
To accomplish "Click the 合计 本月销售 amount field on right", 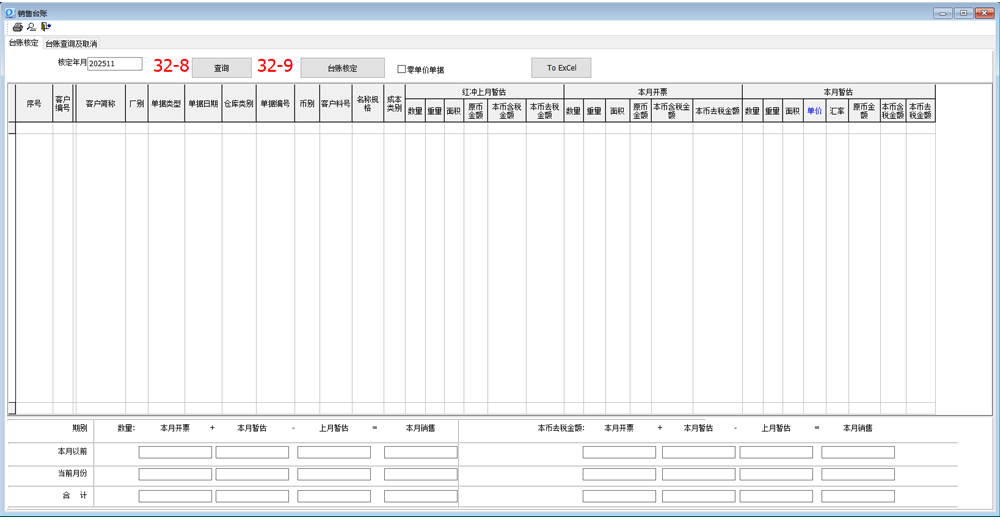I will pyautogui.click(x=857, y=496).
